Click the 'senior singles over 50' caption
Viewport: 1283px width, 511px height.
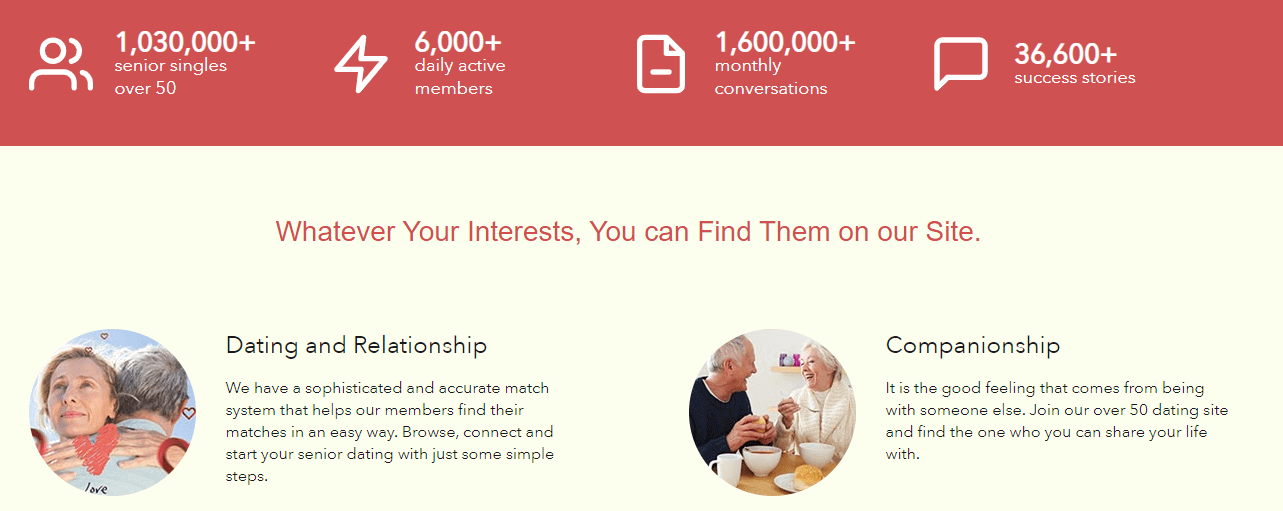(x=170, y=77)
